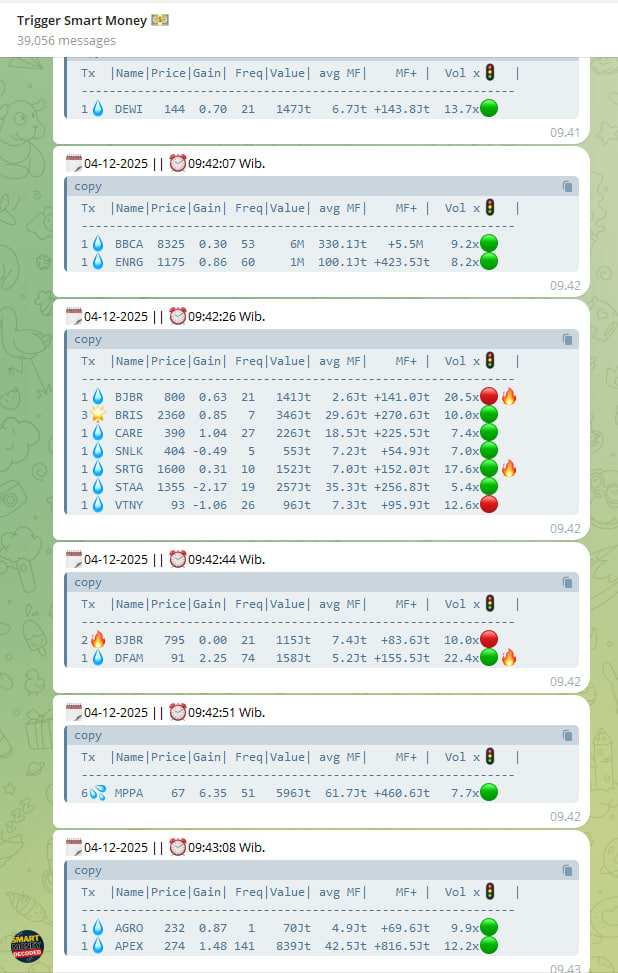Screen dimensions: 618x973
Task: Click the fire emoji after SRTG 17.6x
Action: tap(509, 469)
